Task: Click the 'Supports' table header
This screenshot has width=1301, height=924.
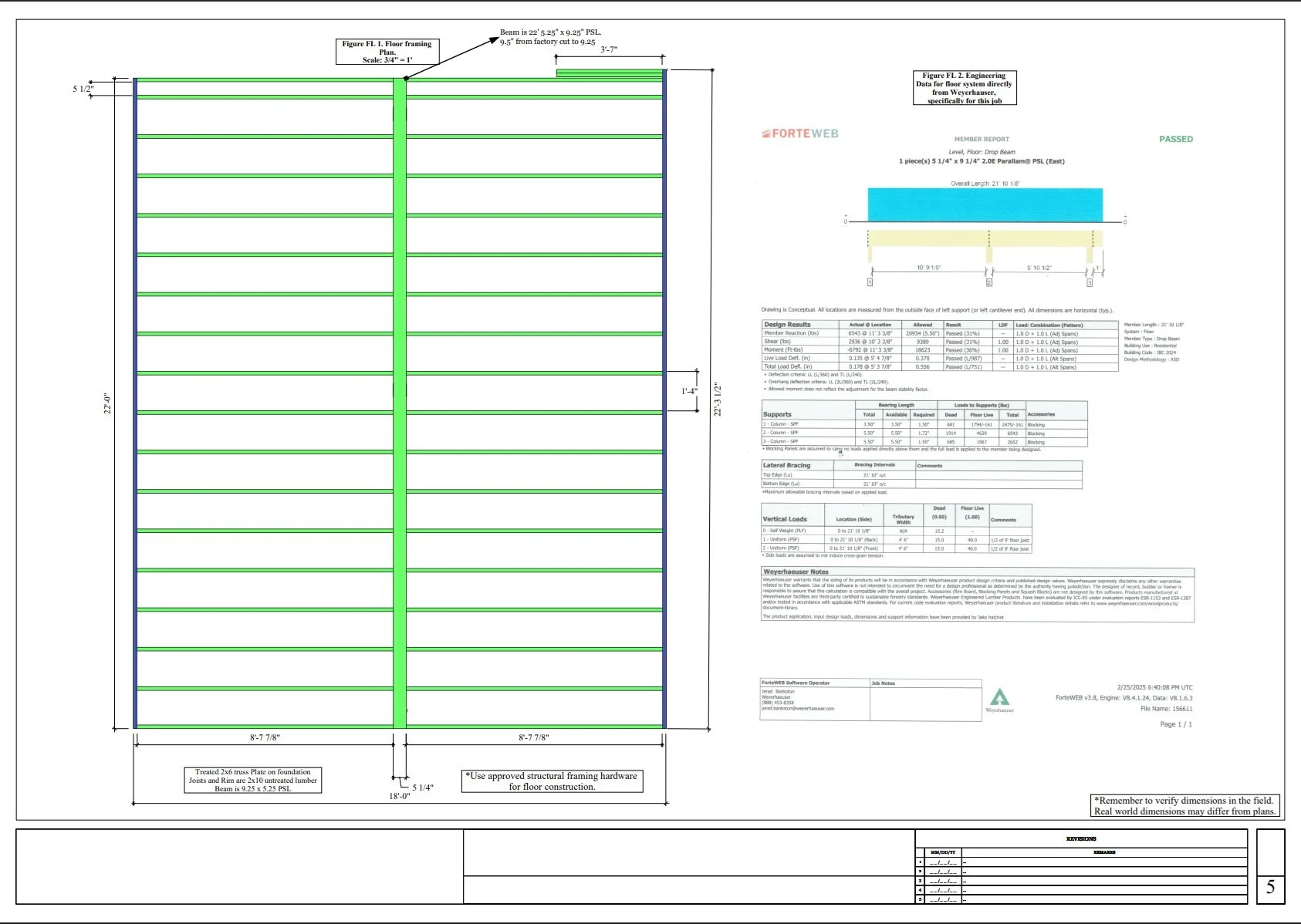Action: click(x=777, y=414)
